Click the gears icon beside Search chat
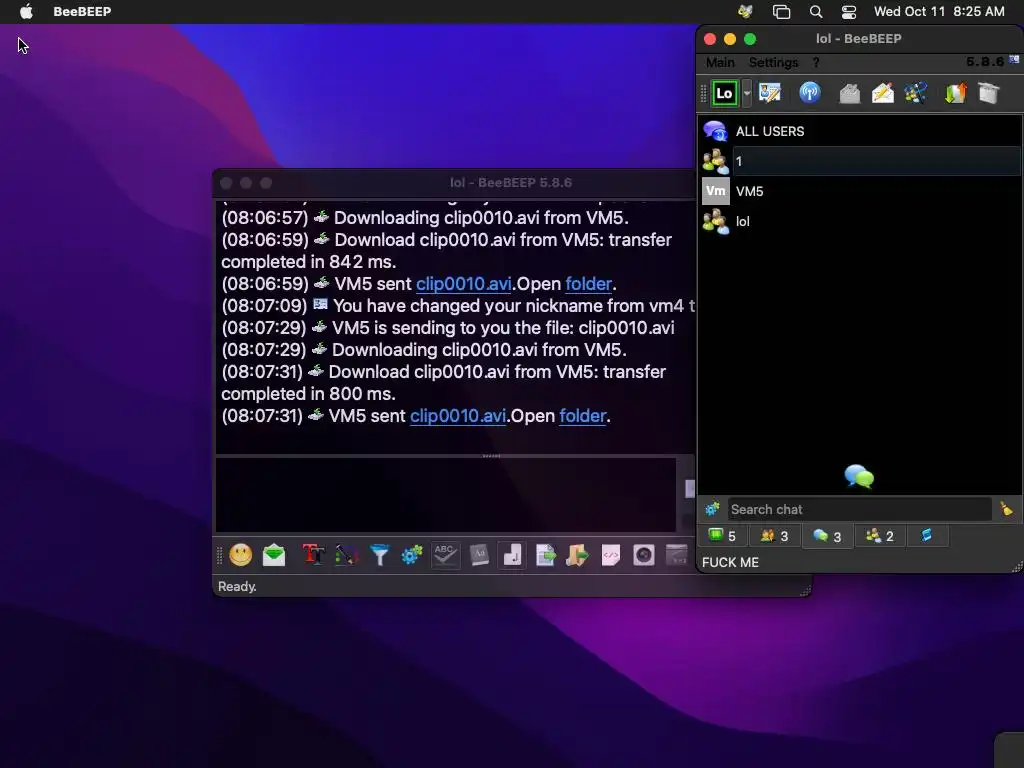1024x768 pixels. pyautogui.click(x=712, y=509)
